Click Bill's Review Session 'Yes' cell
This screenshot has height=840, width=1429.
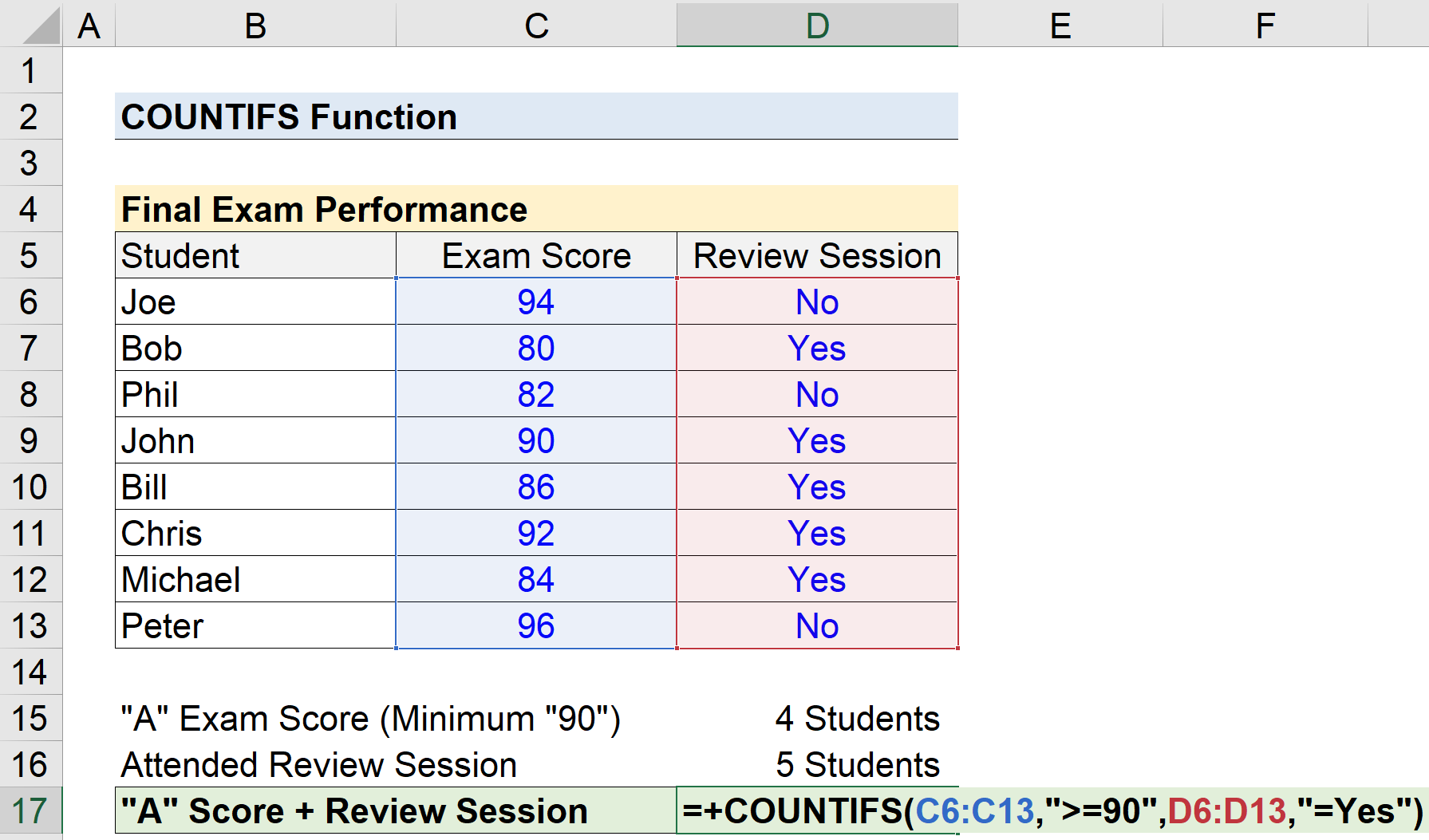pos(817,487)
